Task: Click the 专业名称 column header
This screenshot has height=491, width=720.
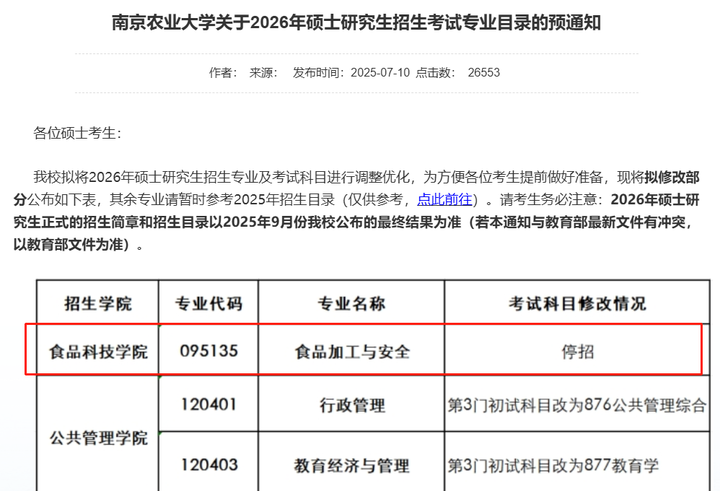Action: coord(351,304)
